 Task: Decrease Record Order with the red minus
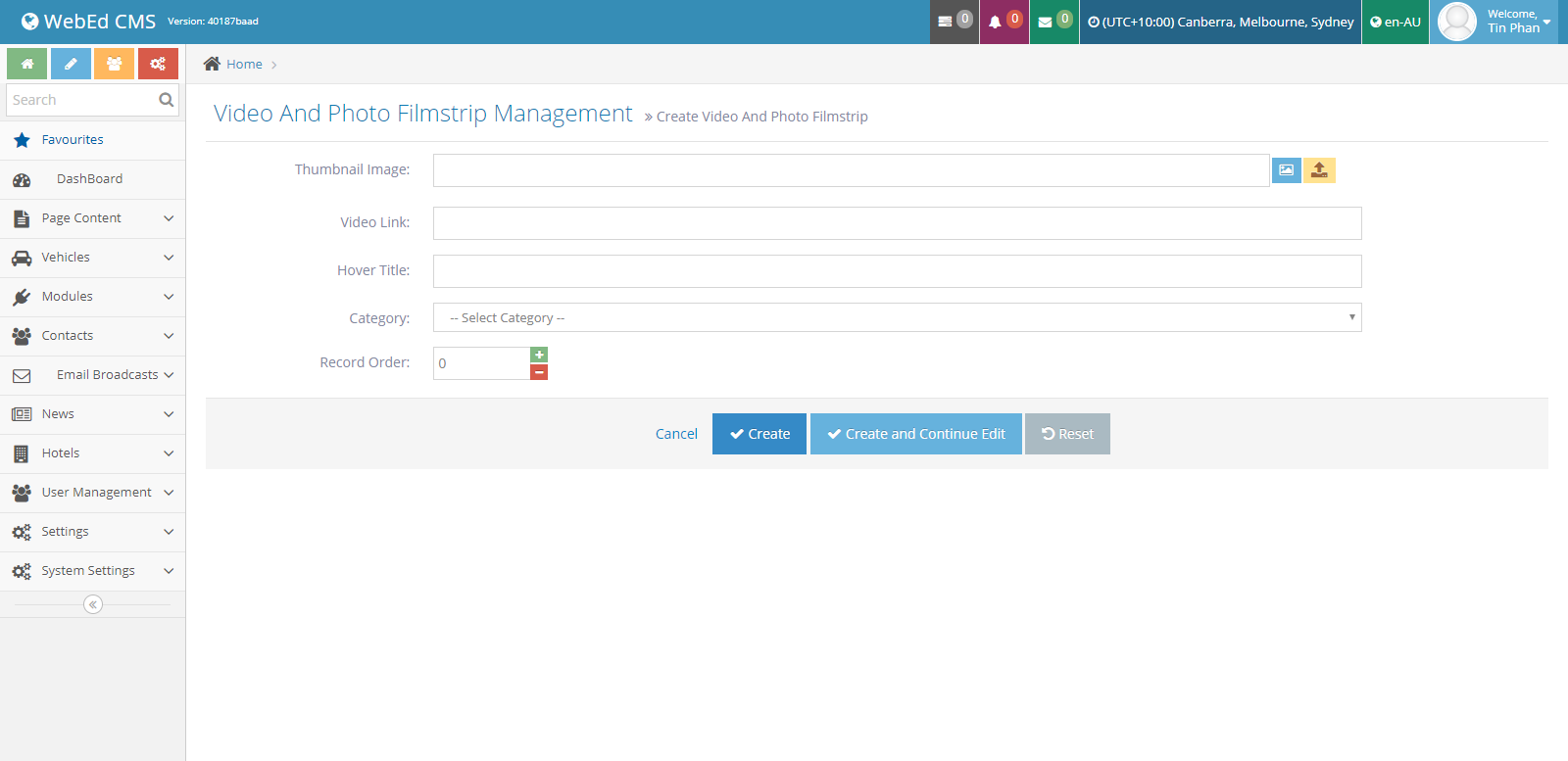click(539, 372)
